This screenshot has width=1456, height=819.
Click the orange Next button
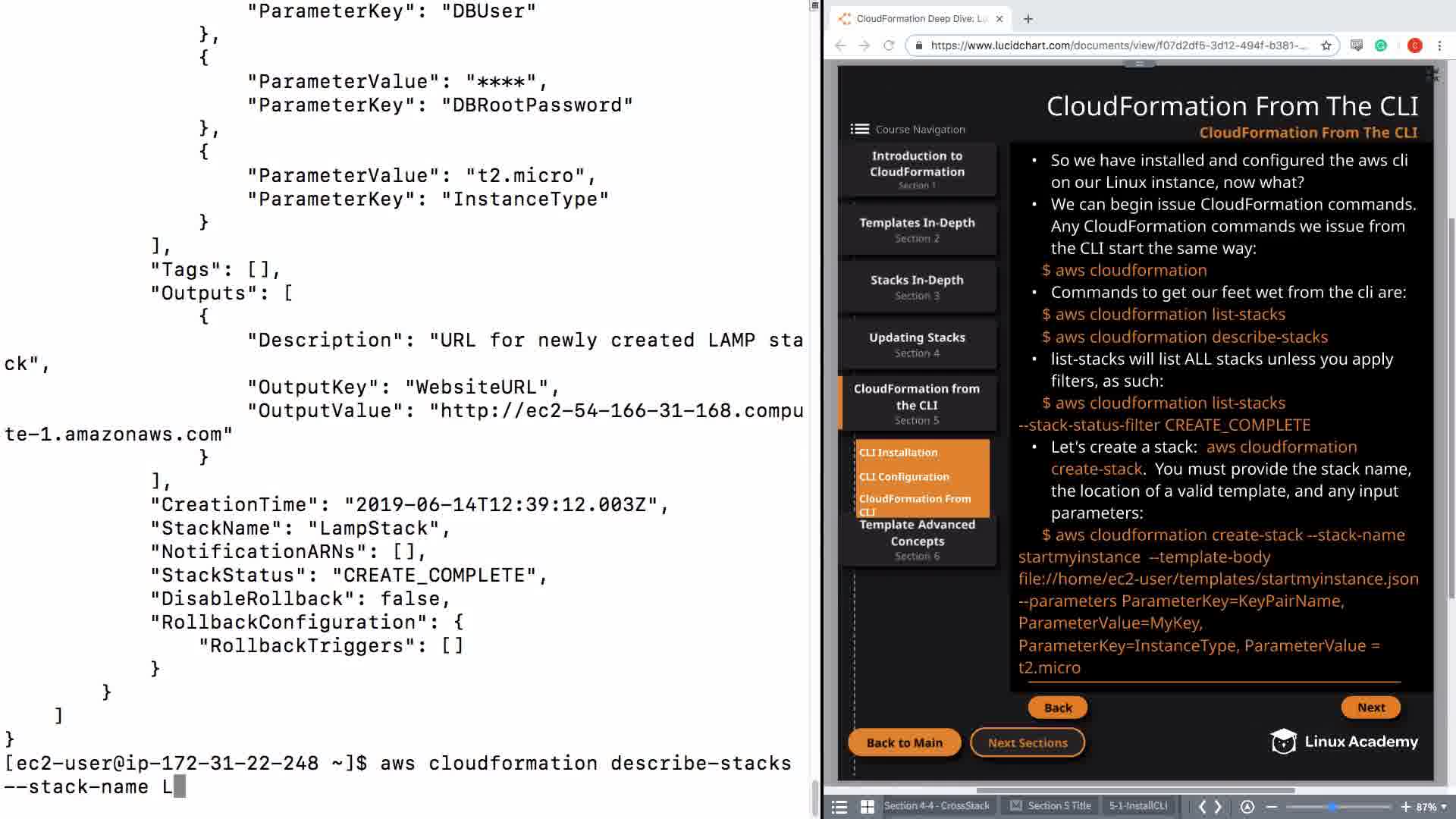pyautogui.click(x=1370, y=707)
